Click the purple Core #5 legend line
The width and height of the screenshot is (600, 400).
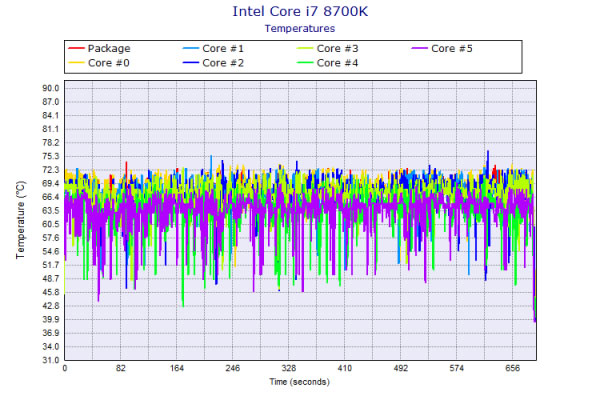click(x=419, y=48)
